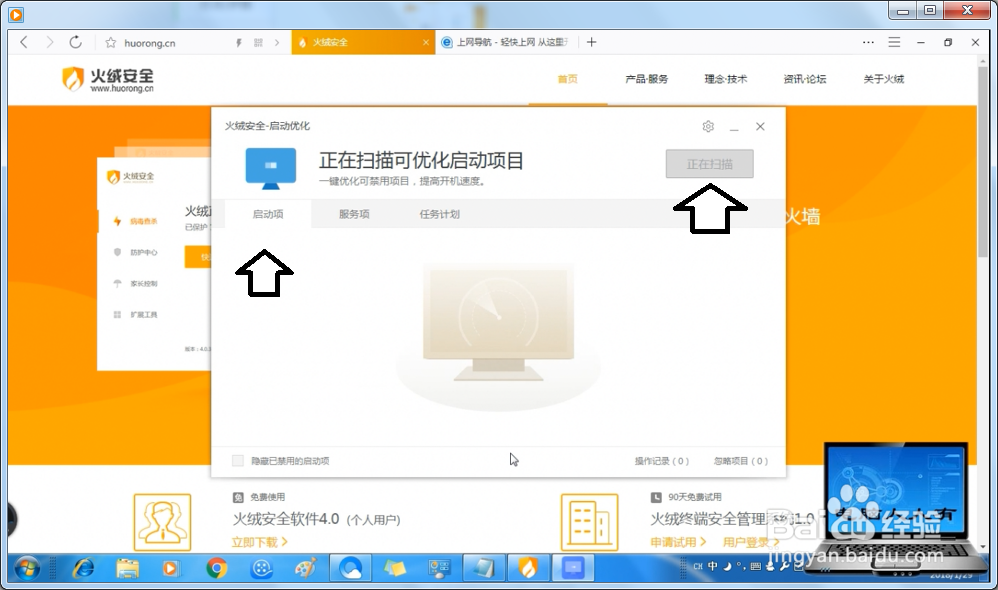Click the player icon in window title bar
This screenshot has height=590, width=998.
[16, 13]
